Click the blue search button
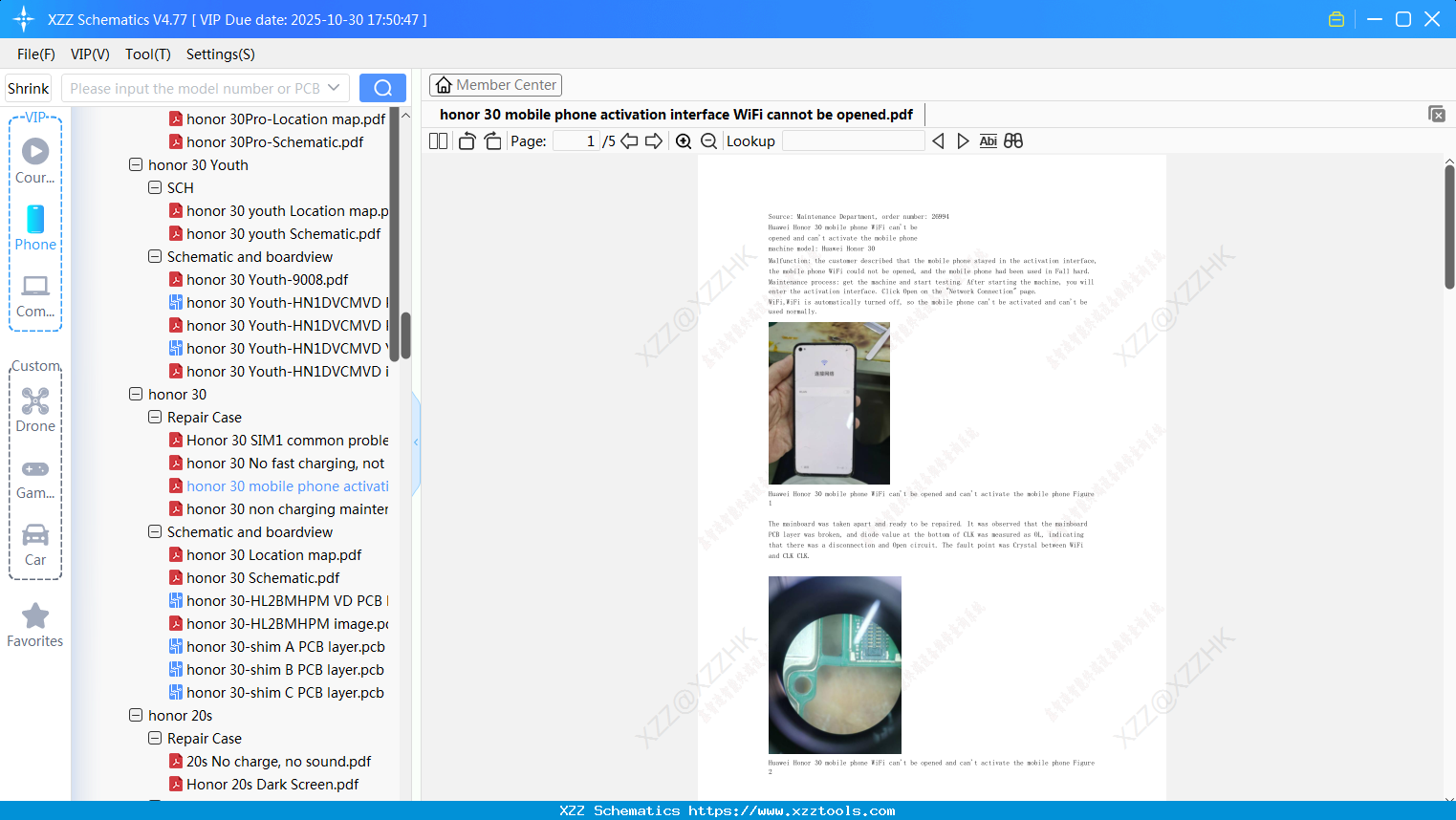Viewport: 1456px width, 820px height. (x=382, y=88)
